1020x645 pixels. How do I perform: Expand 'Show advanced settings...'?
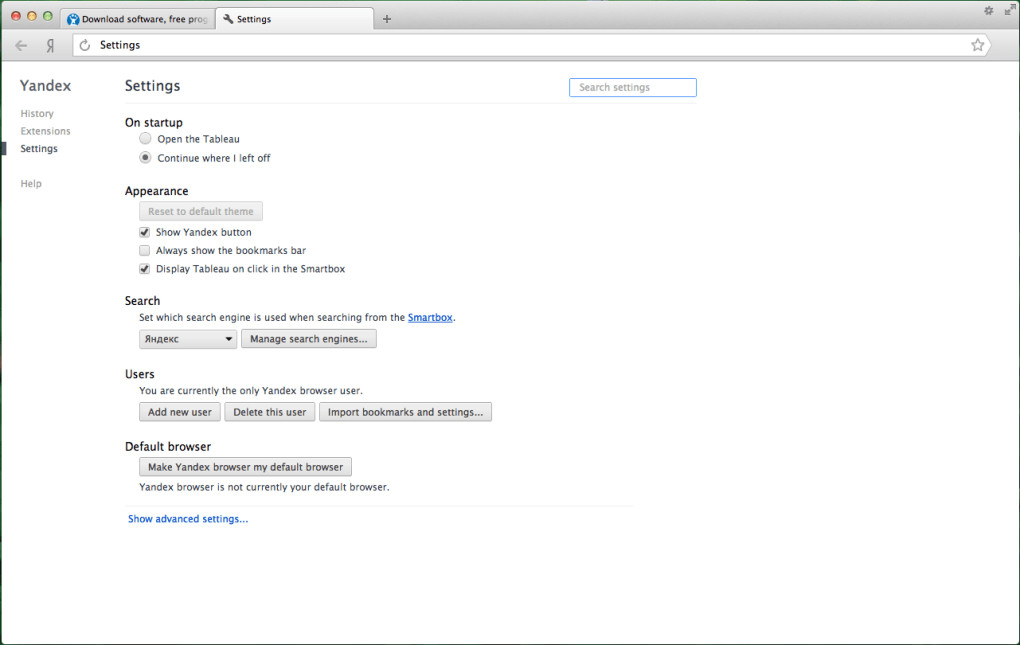point(188,519)
